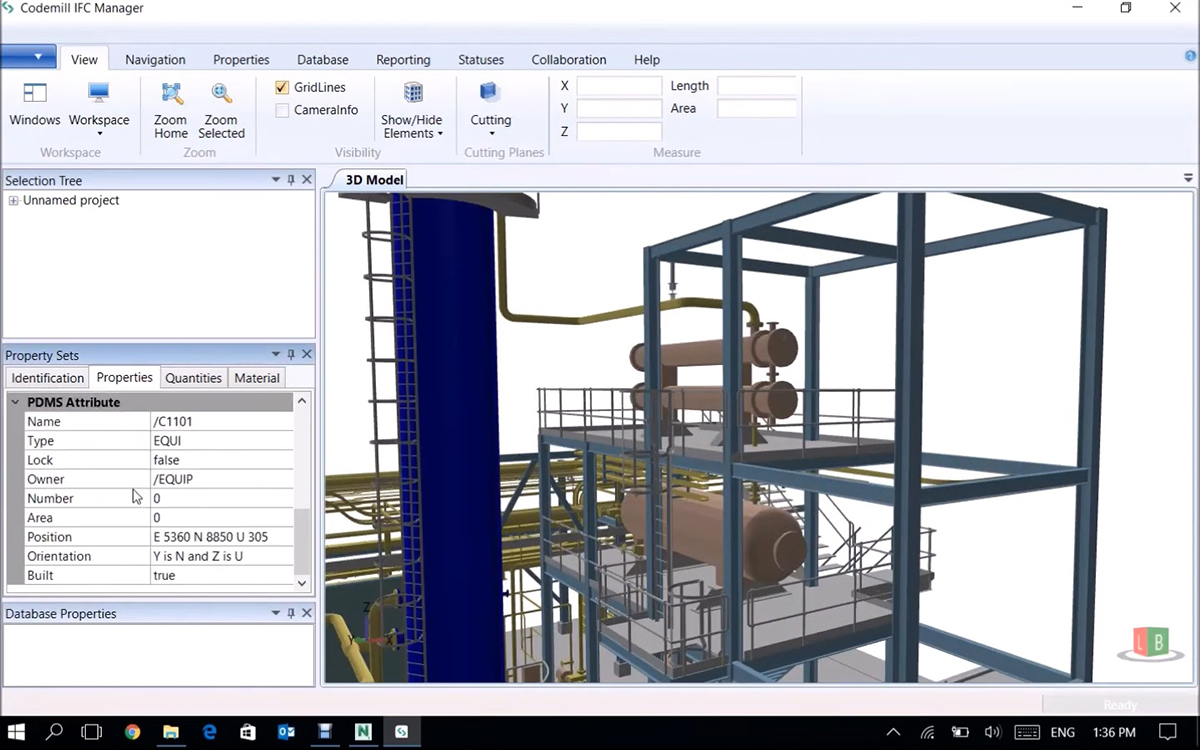
Task: Click property list scroll up arrow
Action: (303, 401)
